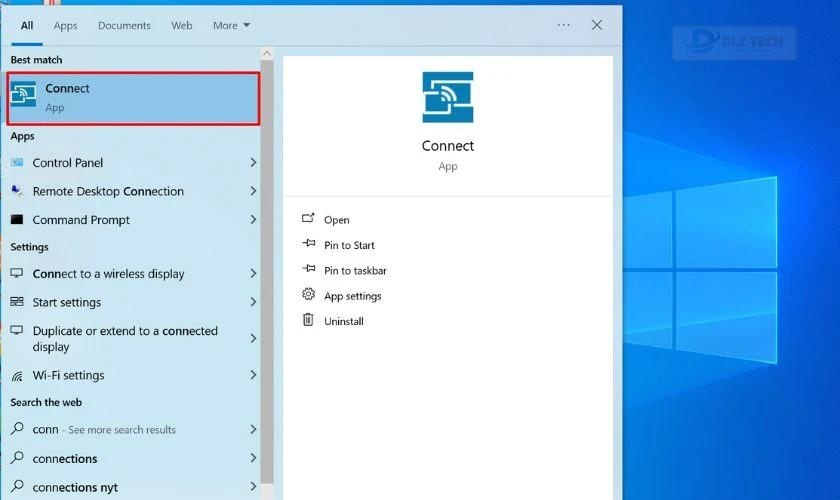840x500 pixels.
Task: Click the results list scrollbar thumb
Action: pos(267,272)
